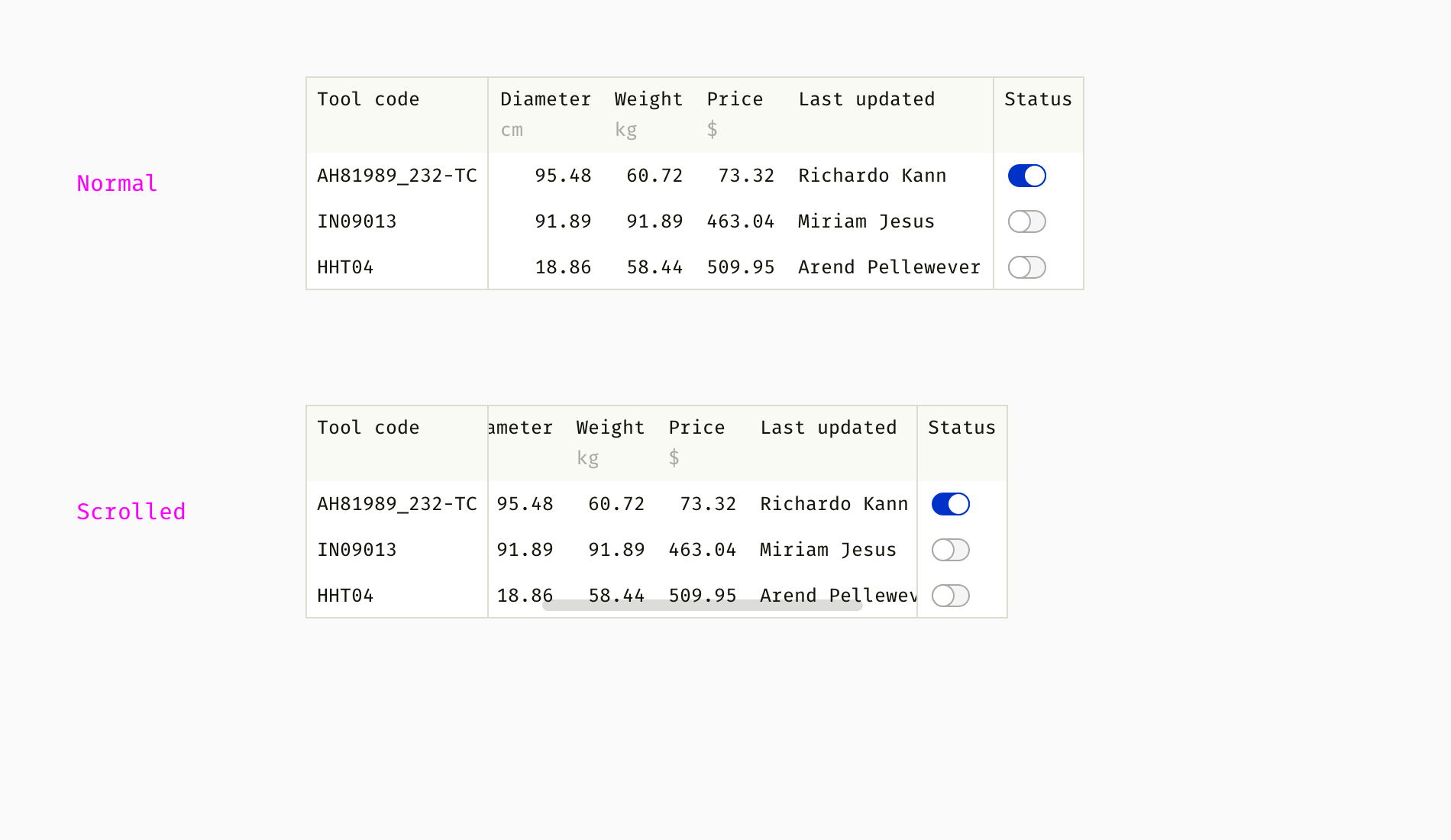The image size is (1451, 840).
Task: Click Last updated header in Scrolled table
Action: [828, 428]
